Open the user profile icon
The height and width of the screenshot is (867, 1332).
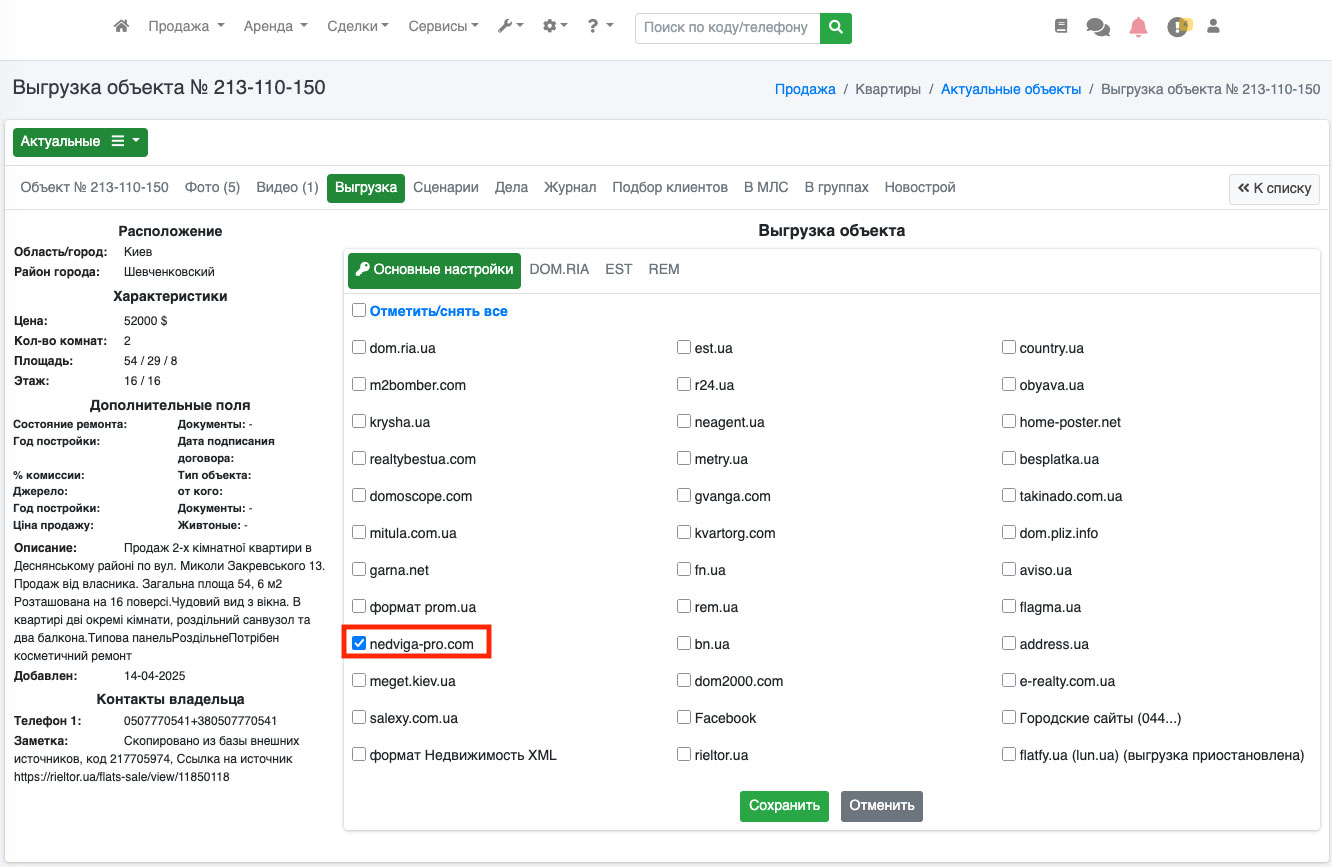click(1214, 27)
